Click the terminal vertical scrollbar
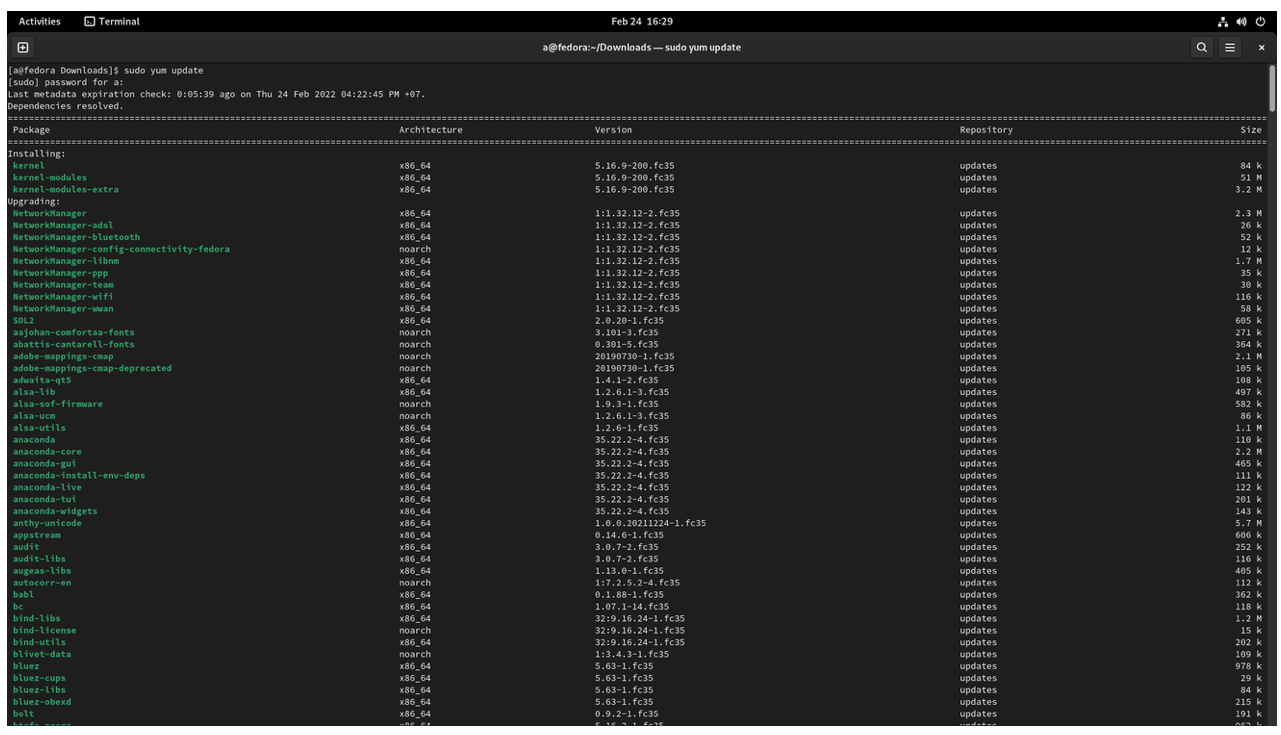This screenshot has width=1281, height=735. (x=1272, y=90)
